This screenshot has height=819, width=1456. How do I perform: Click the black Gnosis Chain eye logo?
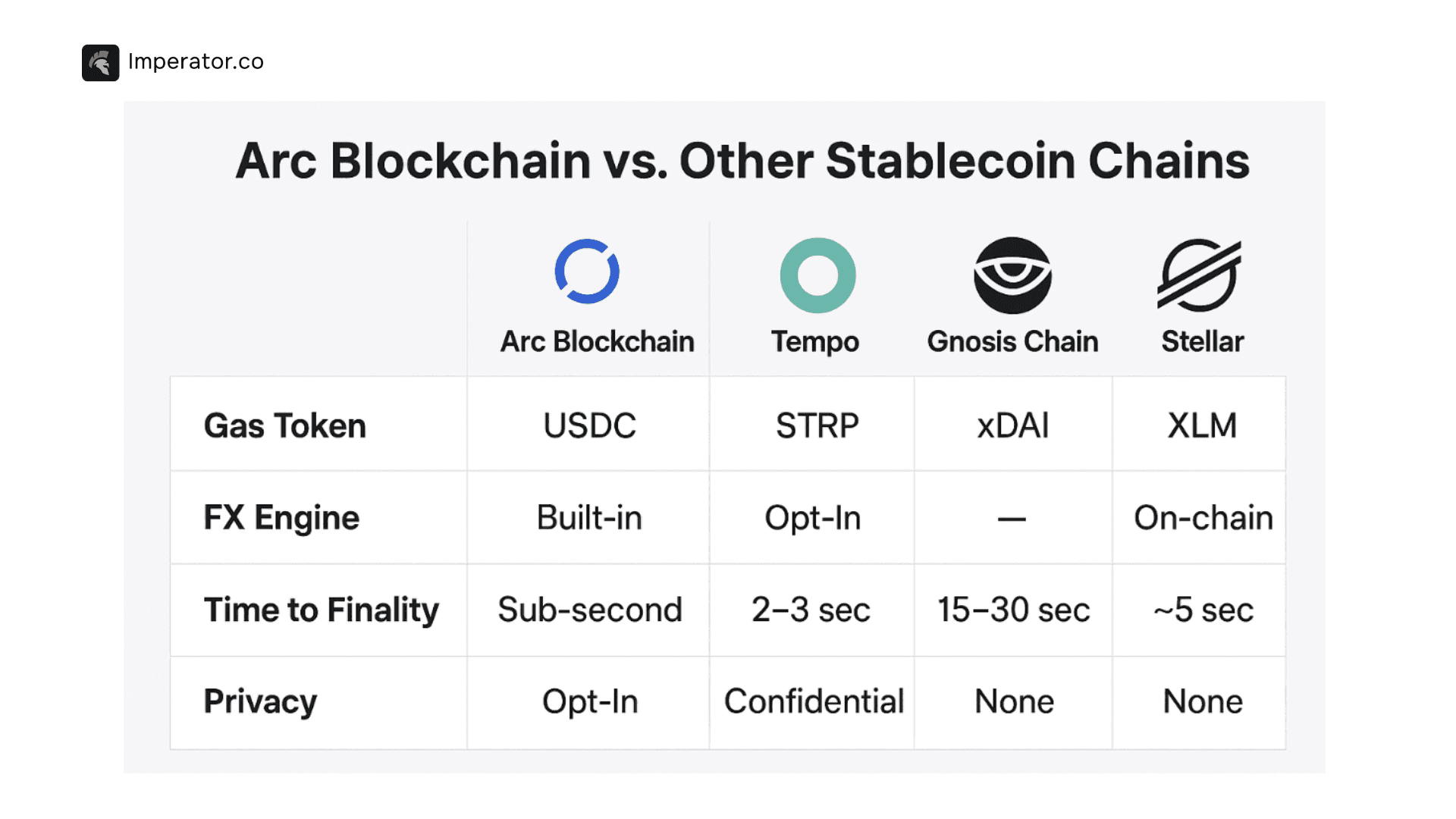1012,275
